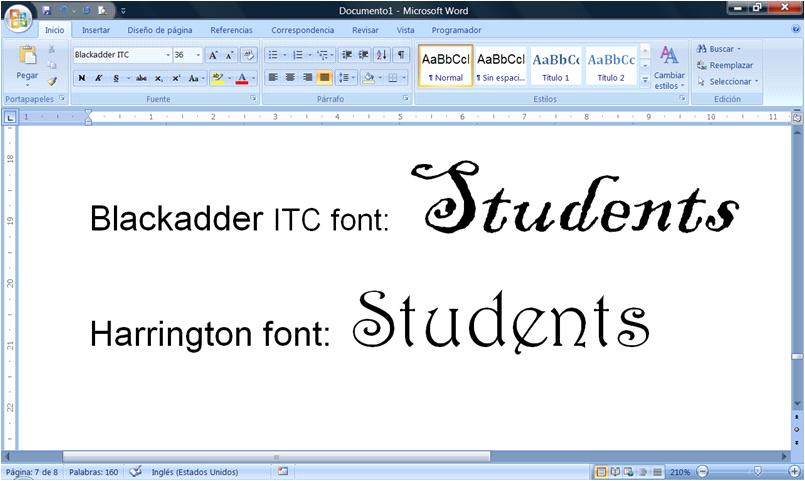Toggle italic (K) formatting
The image size is (805, 481).
[x=99, y=78]
